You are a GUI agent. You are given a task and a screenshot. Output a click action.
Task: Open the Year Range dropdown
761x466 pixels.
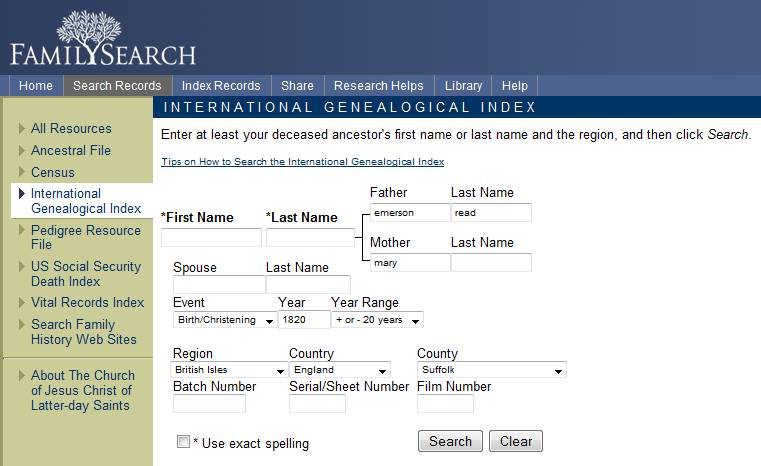pyautogui.click(x=377, y=320)
